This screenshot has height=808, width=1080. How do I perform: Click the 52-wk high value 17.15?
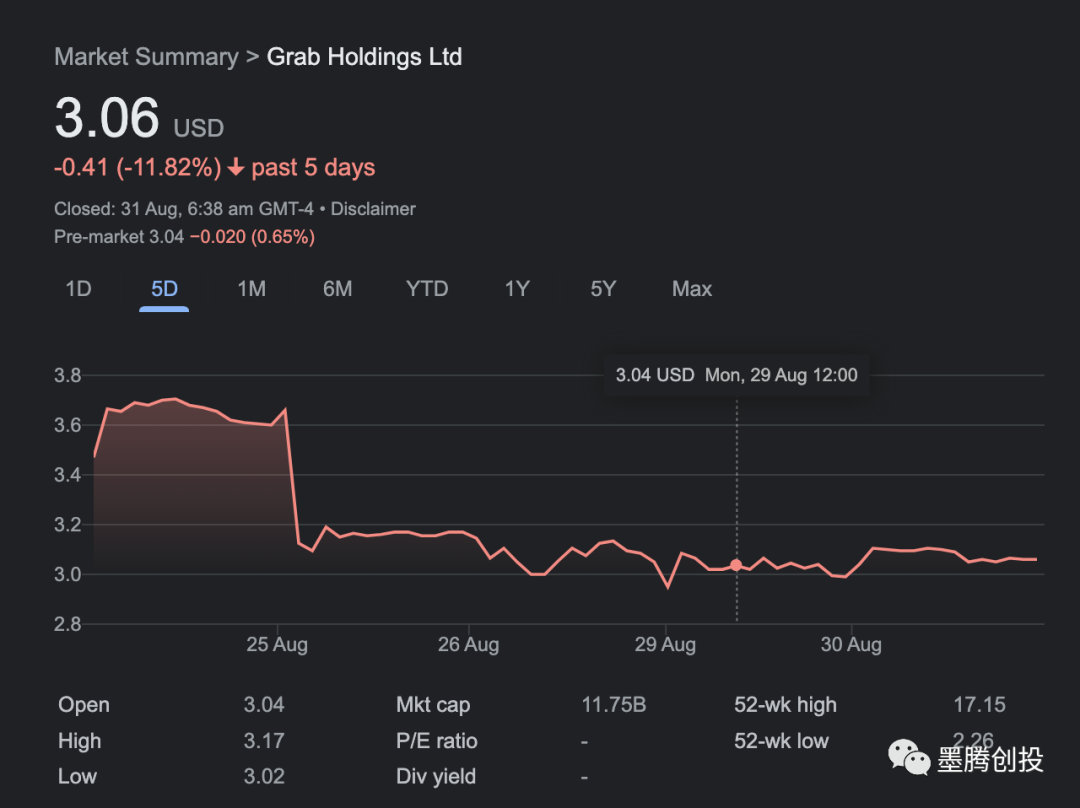coord(979,705)
